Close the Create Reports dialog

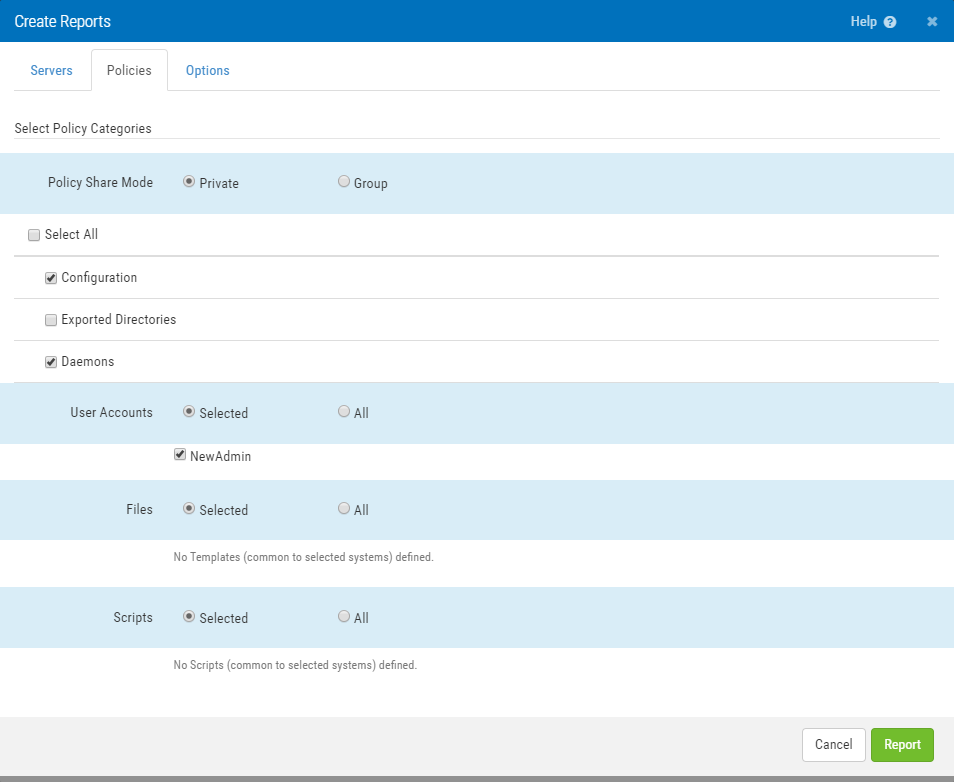click(931, 22)
